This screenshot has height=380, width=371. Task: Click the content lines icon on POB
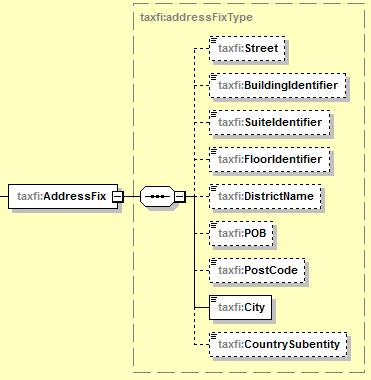(214, 226)
